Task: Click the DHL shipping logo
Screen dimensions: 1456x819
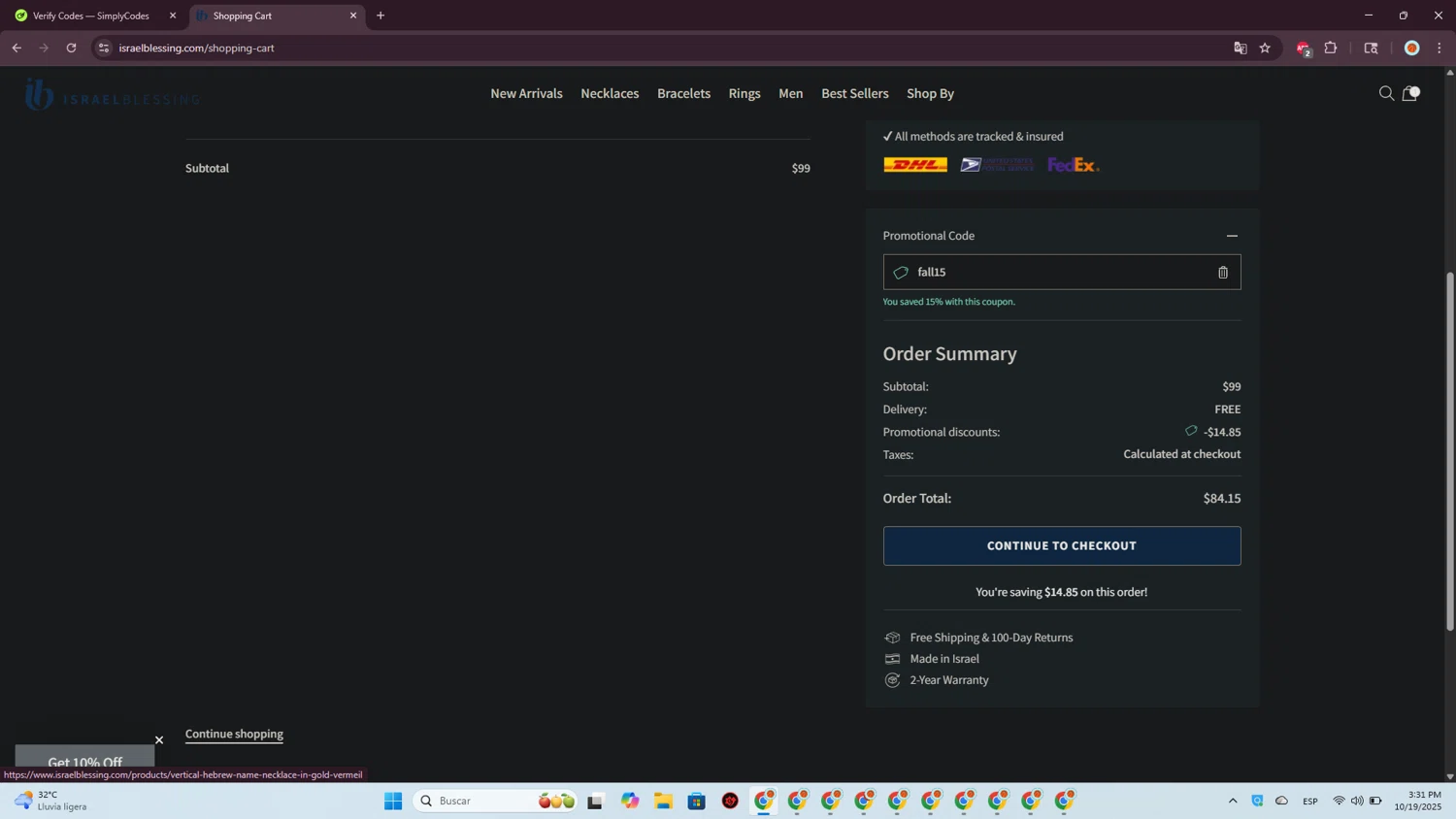Action: pyautogui.click(x=915, y=165)
